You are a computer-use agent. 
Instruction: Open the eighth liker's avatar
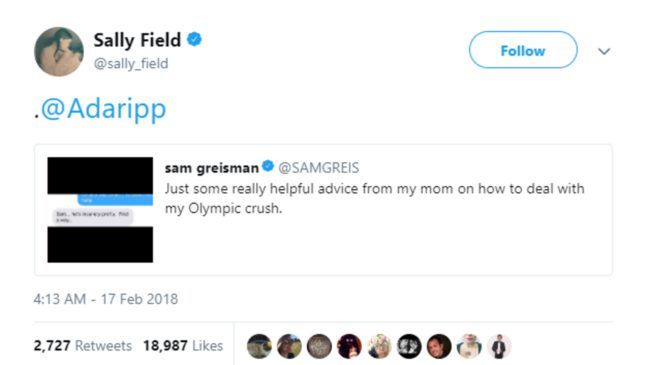(469, 346)
